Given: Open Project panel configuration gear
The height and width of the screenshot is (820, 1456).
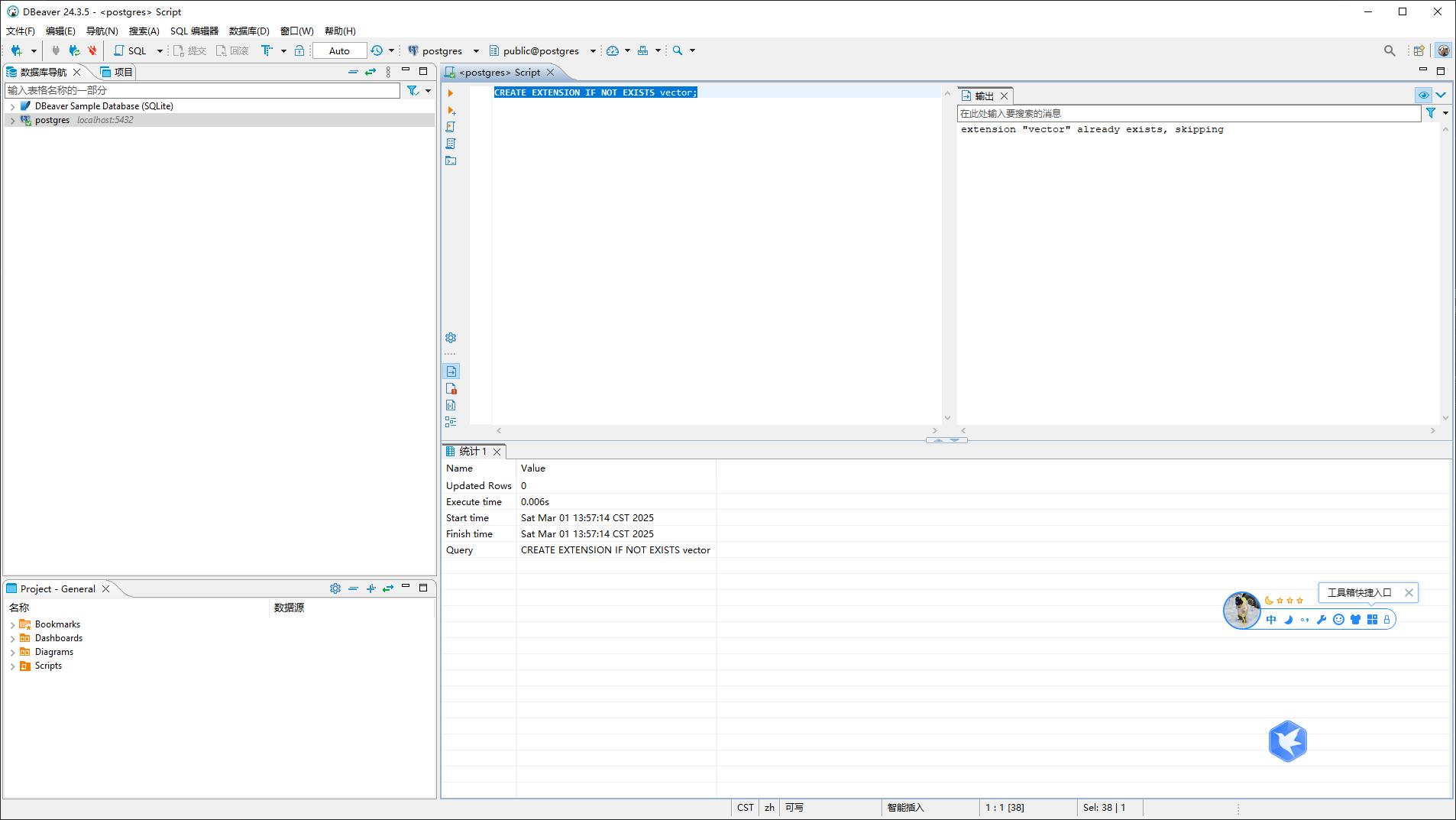Looking at the screenshot, I should pyautogui.click(x=335, y=588).
